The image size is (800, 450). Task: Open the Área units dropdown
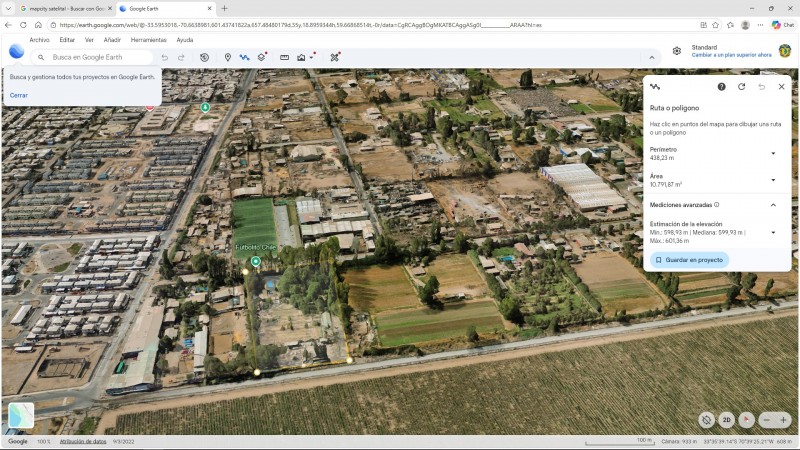coord(773,180)
